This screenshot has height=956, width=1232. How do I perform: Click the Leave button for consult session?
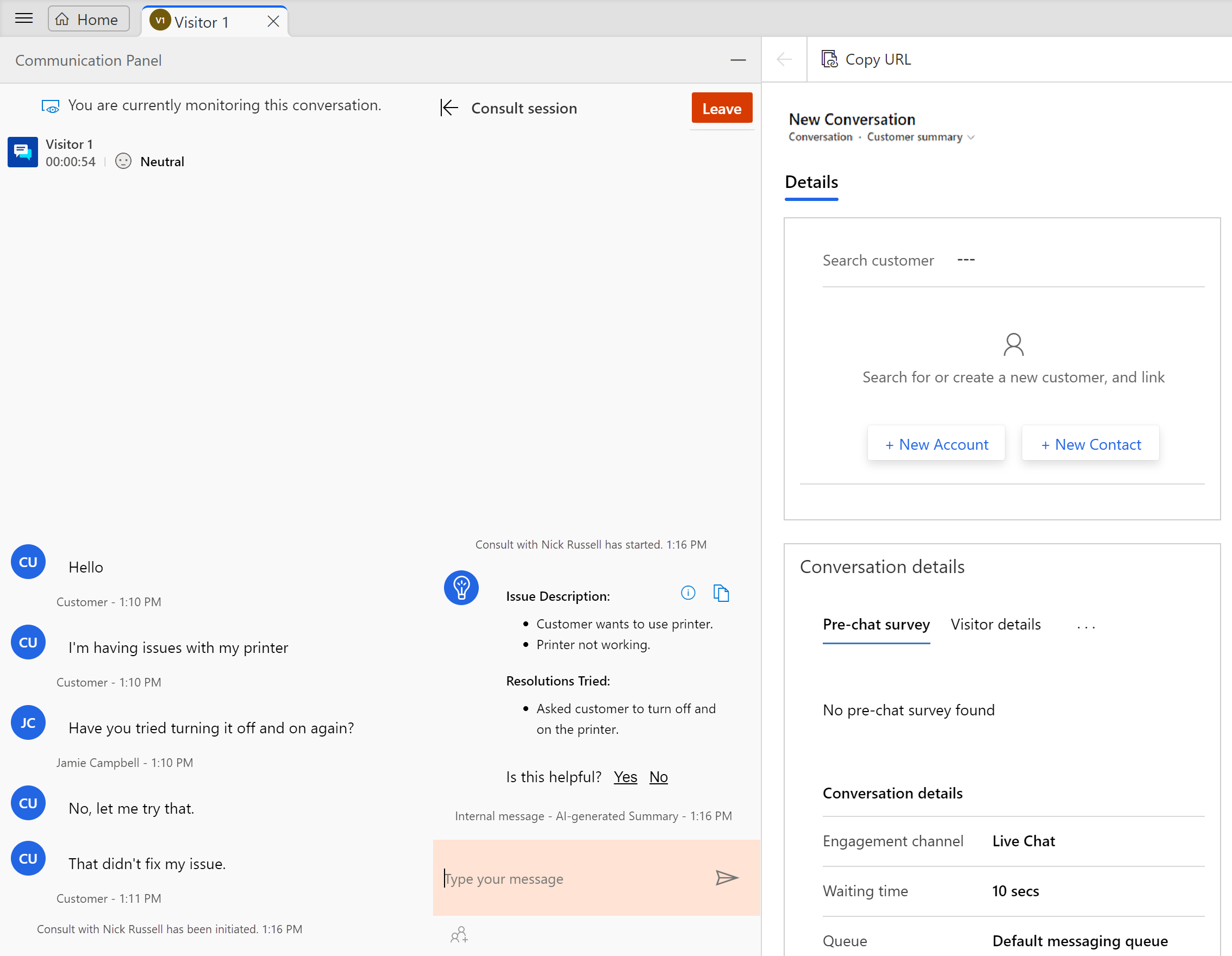coord(722,108)
